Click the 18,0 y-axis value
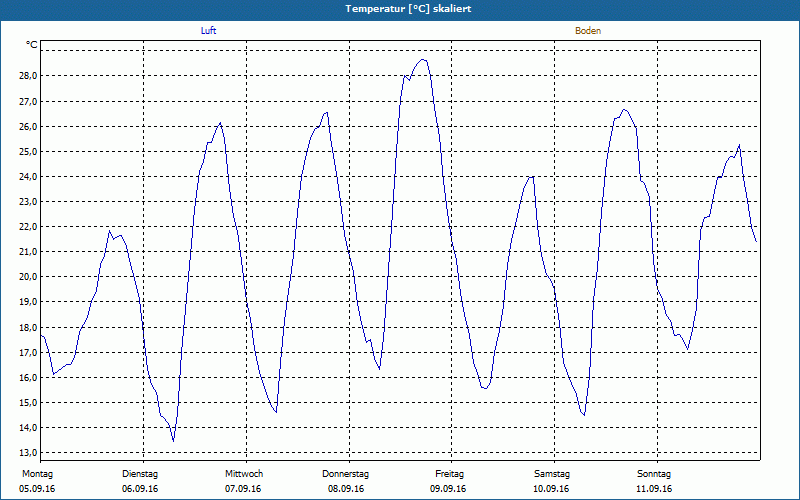The height and width of the screenshot is (500, 800). click(x=28, y=327)
